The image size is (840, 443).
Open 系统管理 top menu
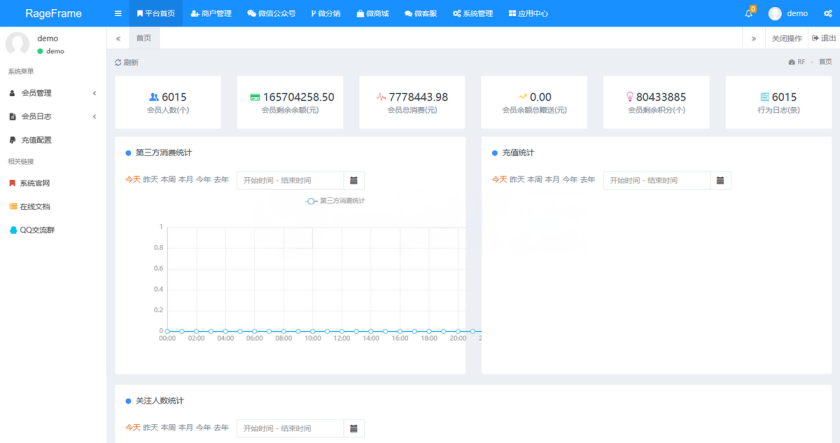click(x=472, y=13)
